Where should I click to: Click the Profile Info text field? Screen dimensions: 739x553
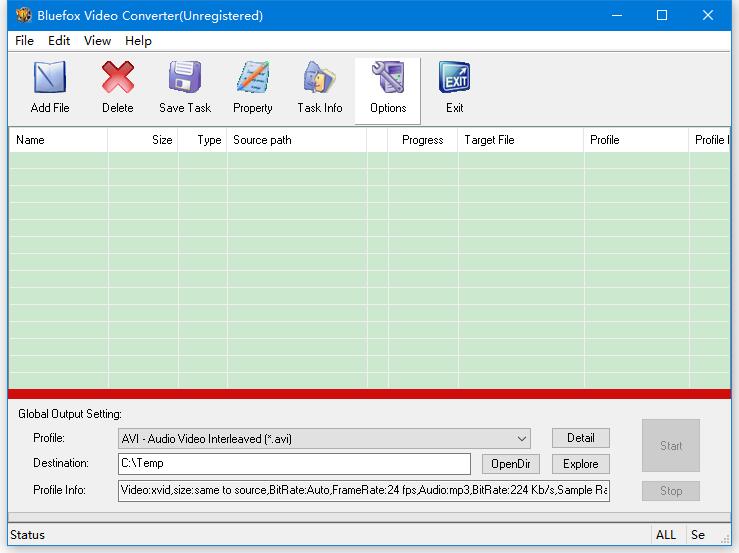(x=364, y=490)
